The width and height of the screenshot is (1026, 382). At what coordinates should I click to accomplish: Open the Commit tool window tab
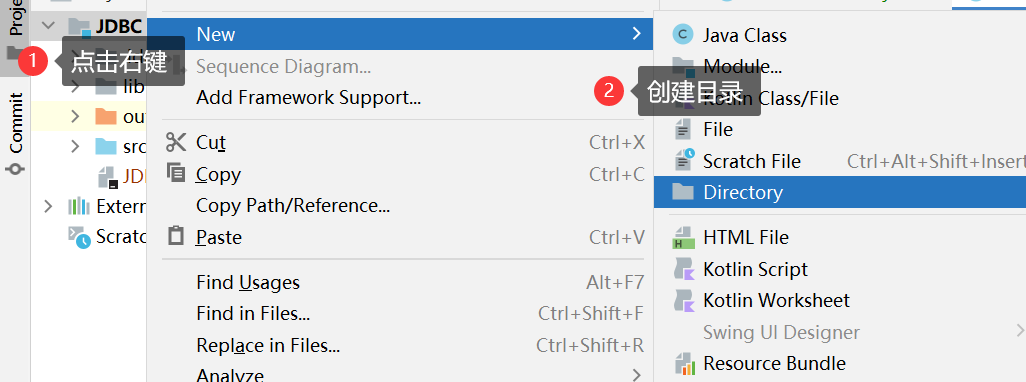pyautogui.click(x=16, y=133)
